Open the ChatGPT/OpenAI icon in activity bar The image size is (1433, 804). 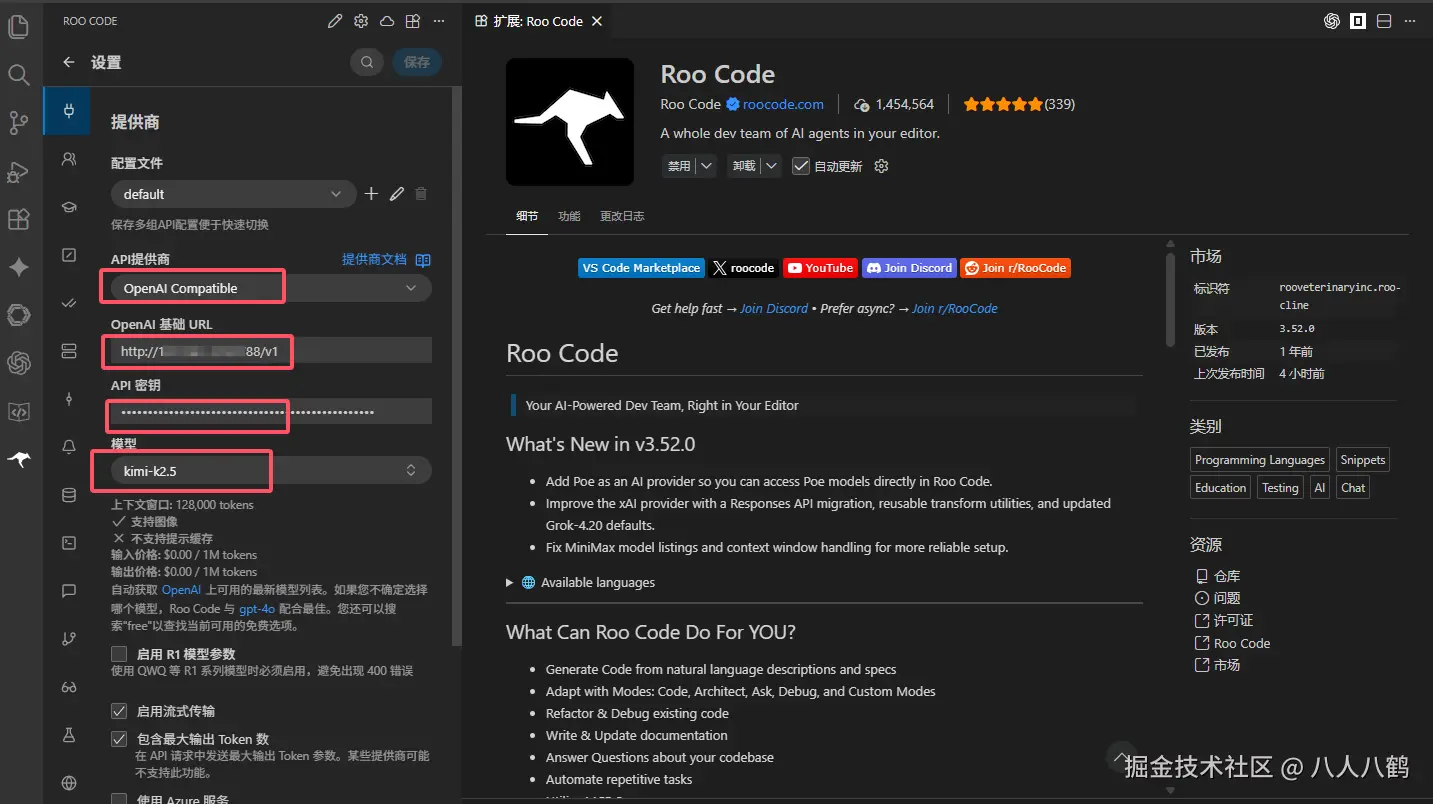tap(18, 363)
